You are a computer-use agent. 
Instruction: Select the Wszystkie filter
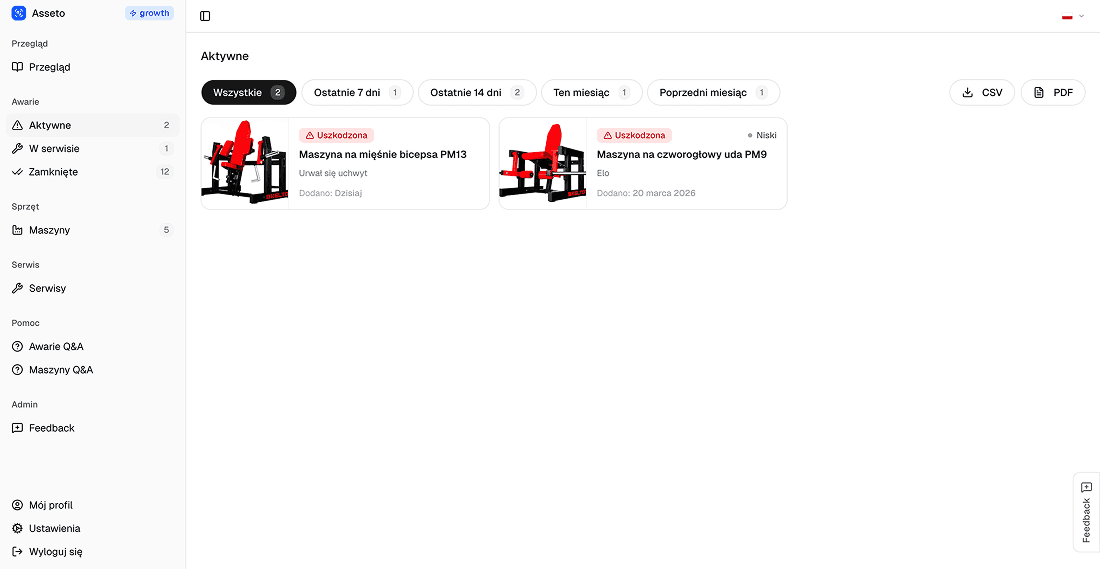point(248,93)
